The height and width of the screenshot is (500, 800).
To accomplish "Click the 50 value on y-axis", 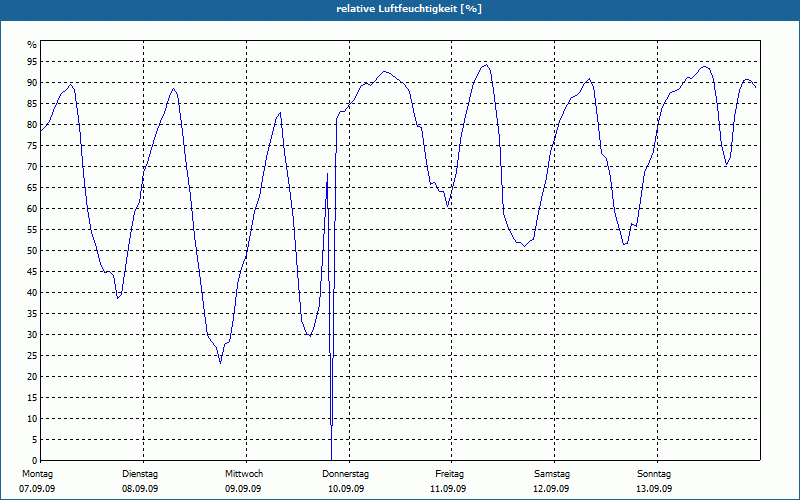I will (32, 251).
